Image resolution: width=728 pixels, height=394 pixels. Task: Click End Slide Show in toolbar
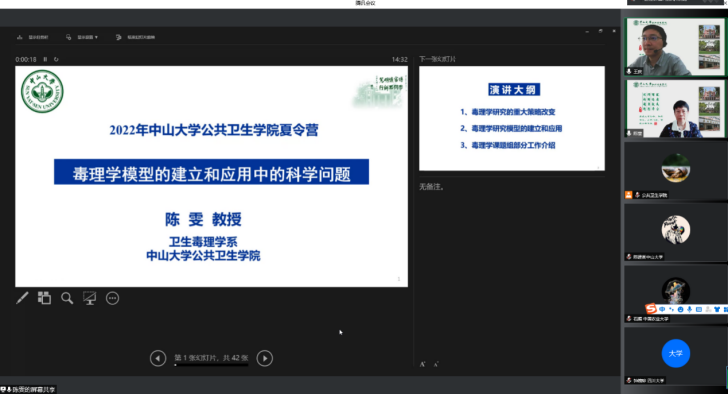(x=136, y=37)
